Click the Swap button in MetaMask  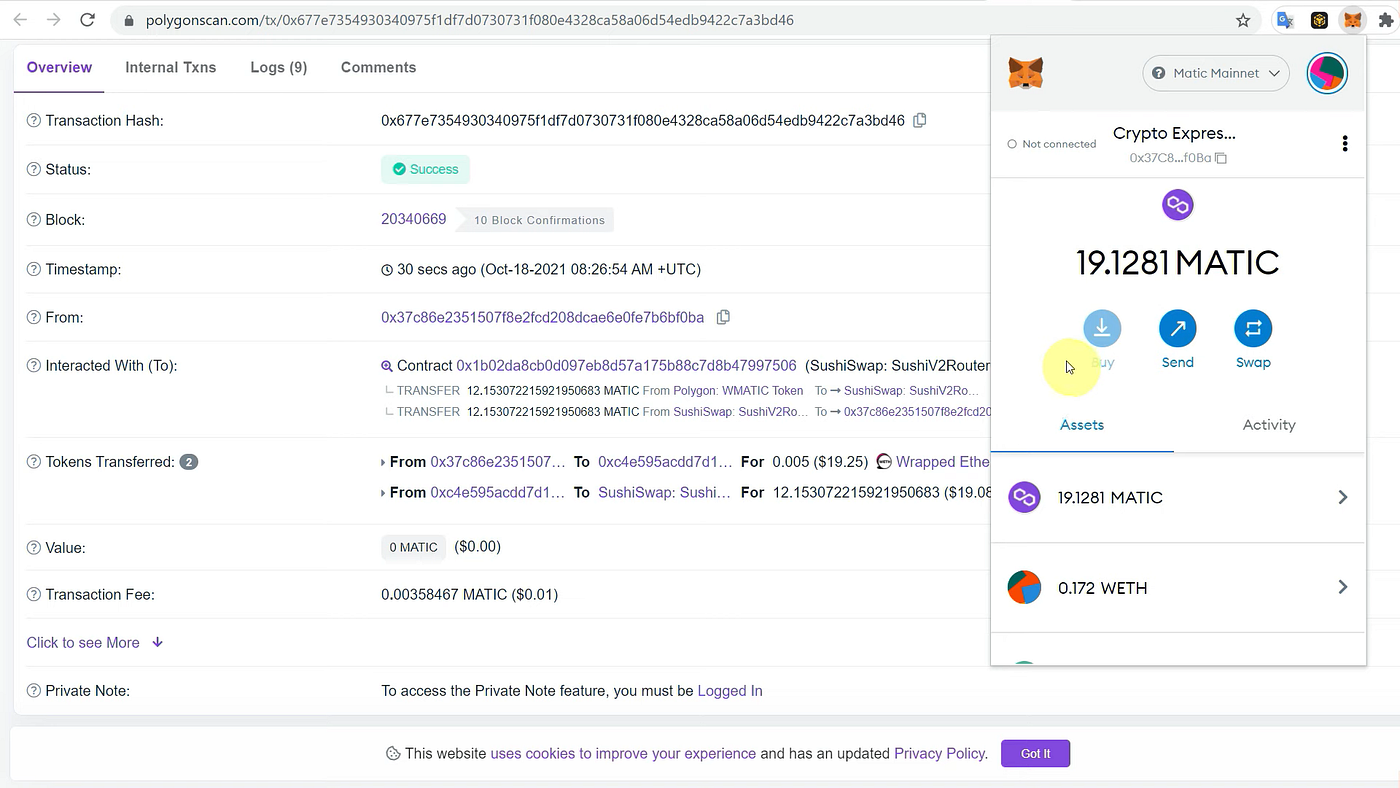pos(1253,340)
